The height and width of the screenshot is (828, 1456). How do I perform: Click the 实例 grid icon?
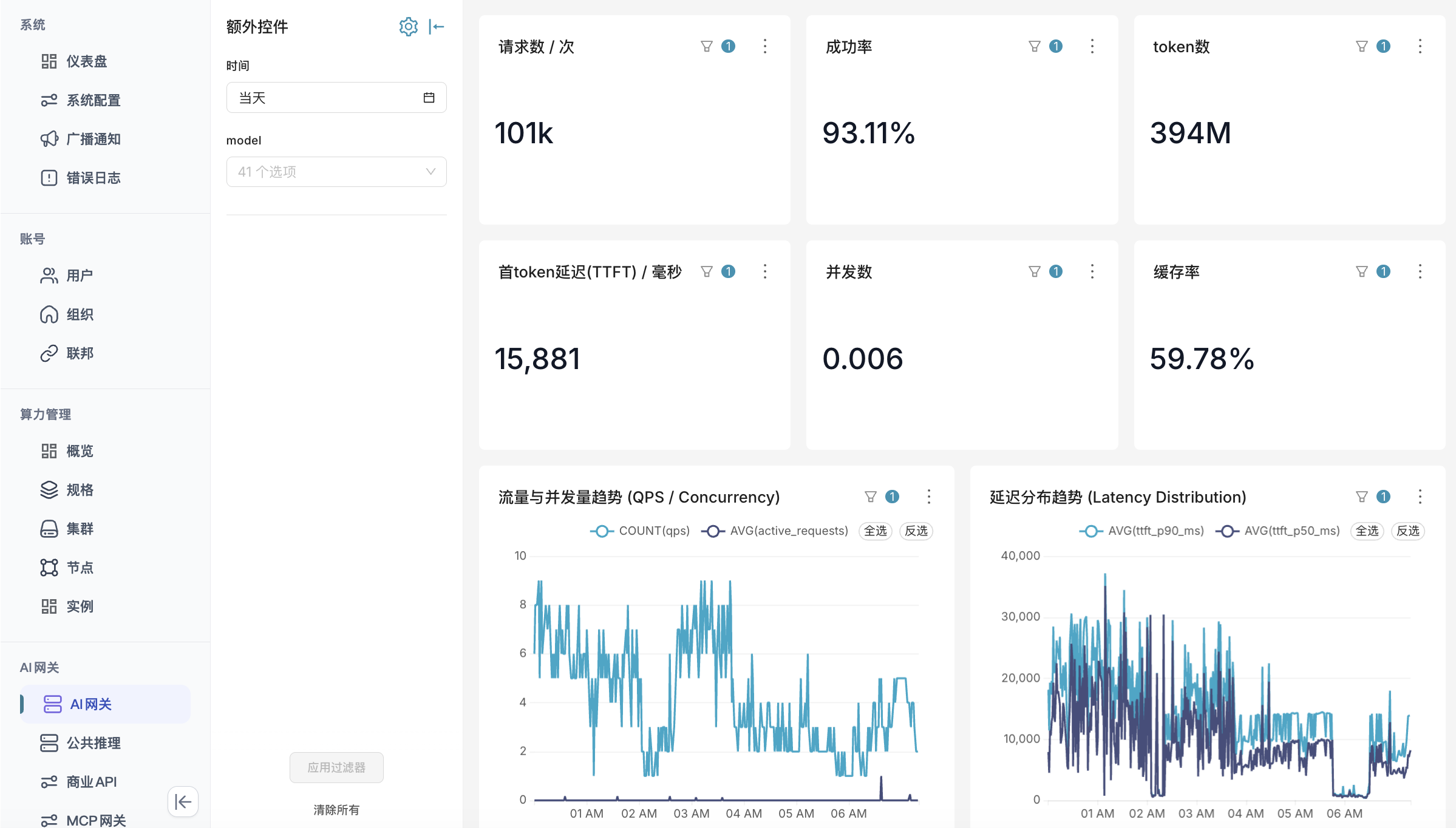pos(49,606)
